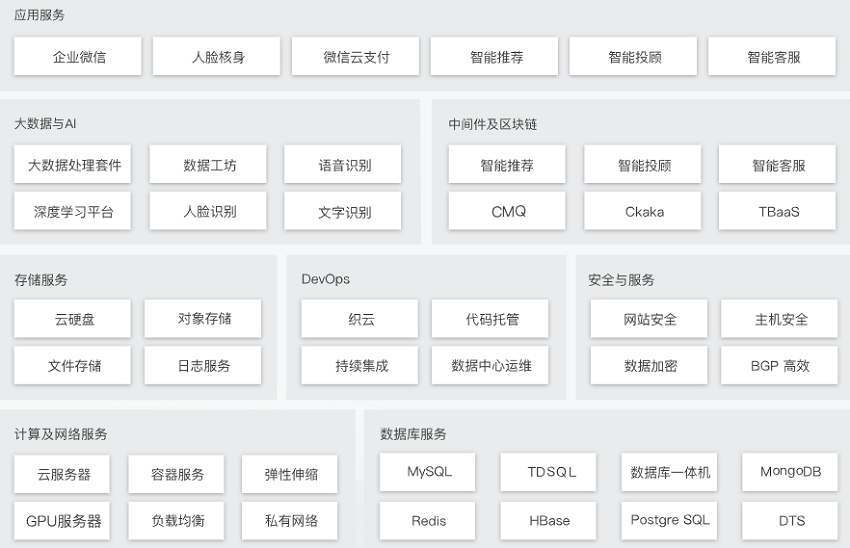Open the 数据库一体机 card
850x548 pixels.
coord(669,472)
